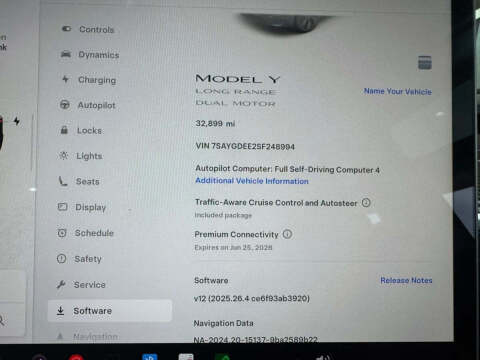Open the Release Notes link
This screenshot has height=360, width=480.
[x=406, y=280]
